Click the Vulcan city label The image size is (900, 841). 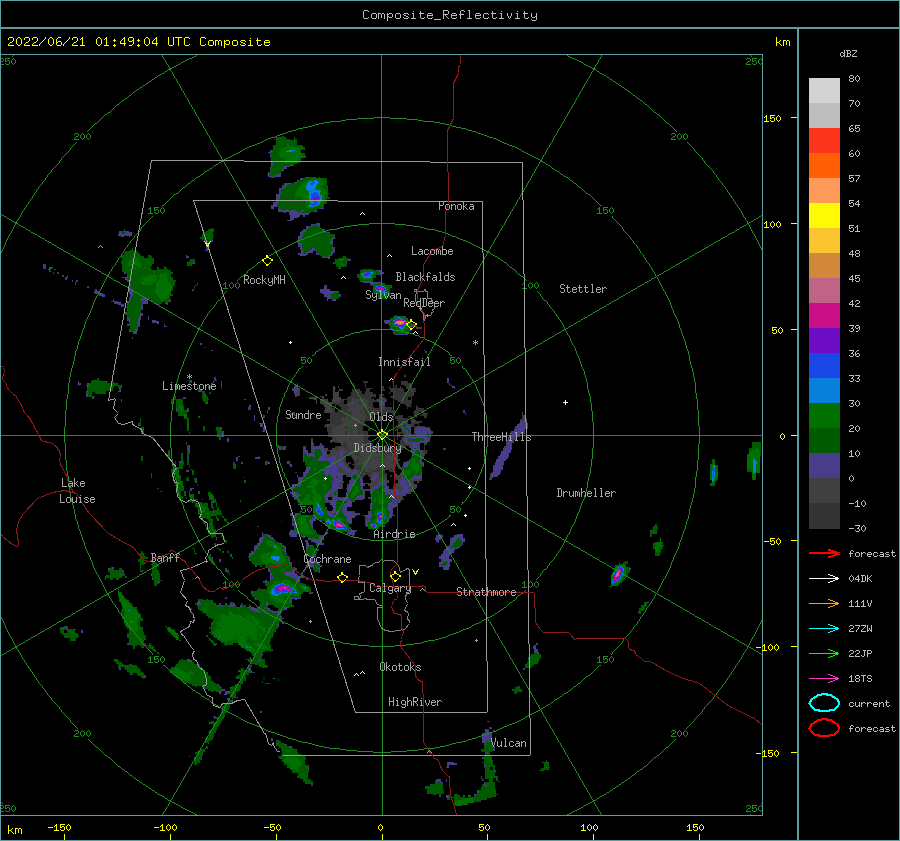click(509, 743)
